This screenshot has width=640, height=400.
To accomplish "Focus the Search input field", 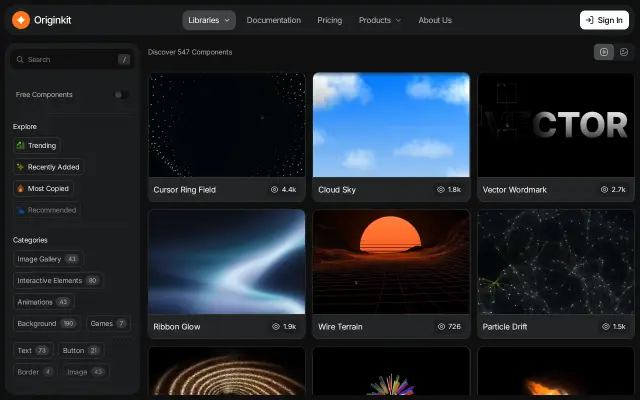I will [73, 60].
